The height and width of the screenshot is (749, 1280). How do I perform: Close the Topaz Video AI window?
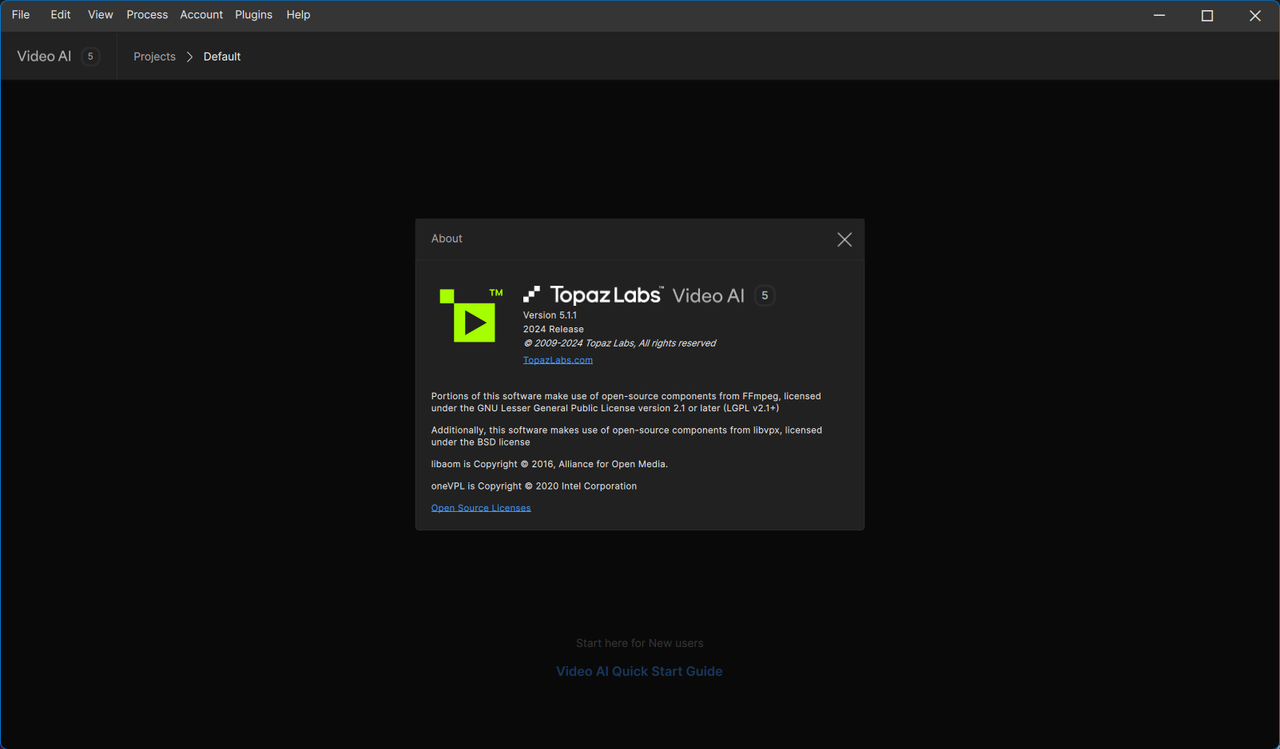(1255, 16)
